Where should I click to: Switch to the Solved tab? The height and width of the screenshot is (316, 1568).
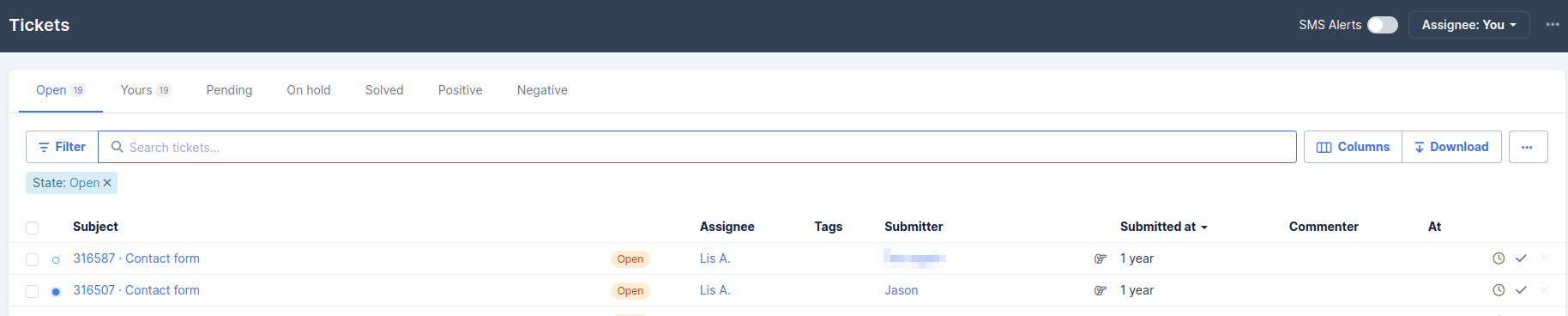(x=384, y=90)
